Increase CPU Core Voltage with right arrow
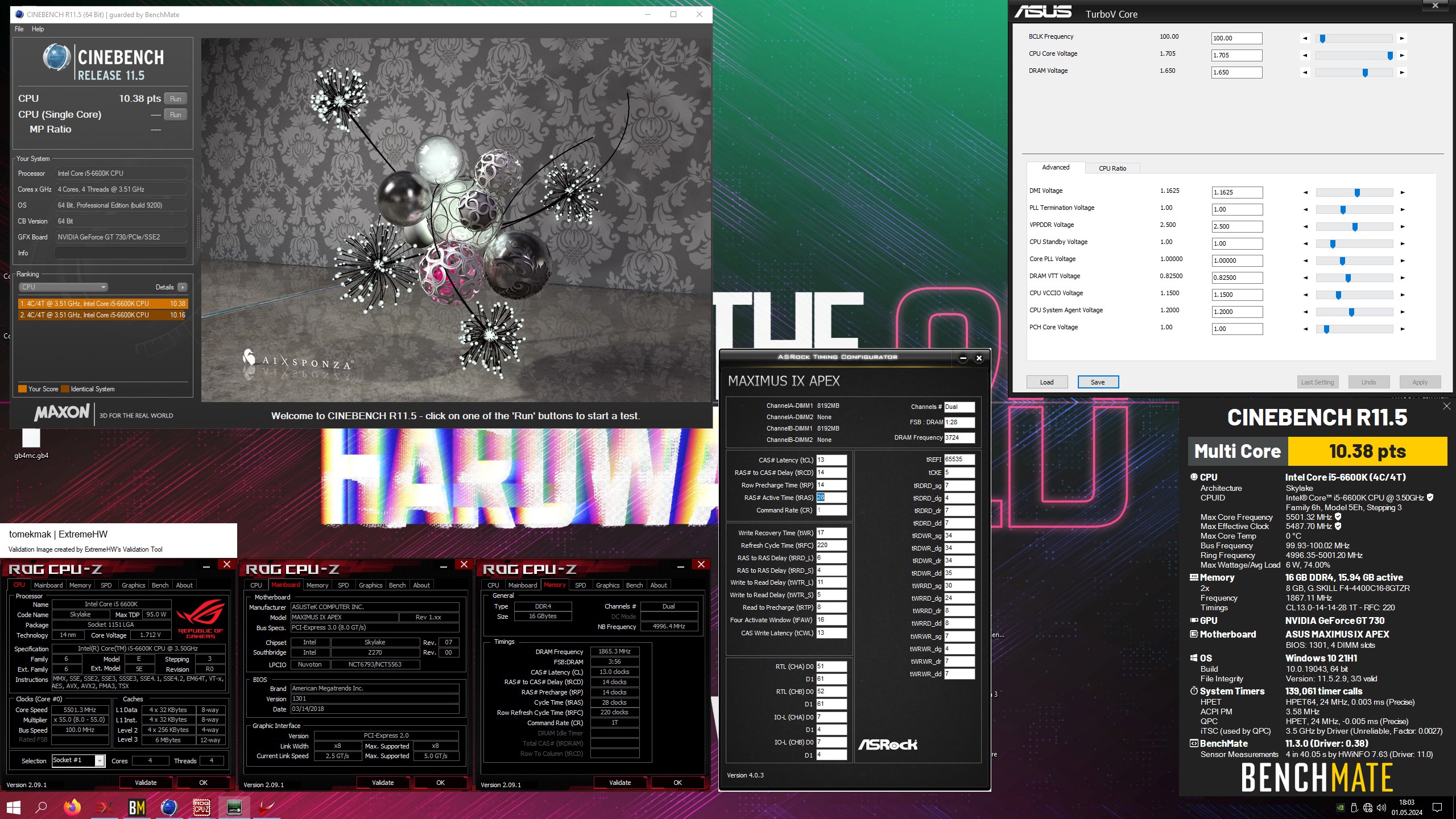1456x819 pixels. 1402,56
